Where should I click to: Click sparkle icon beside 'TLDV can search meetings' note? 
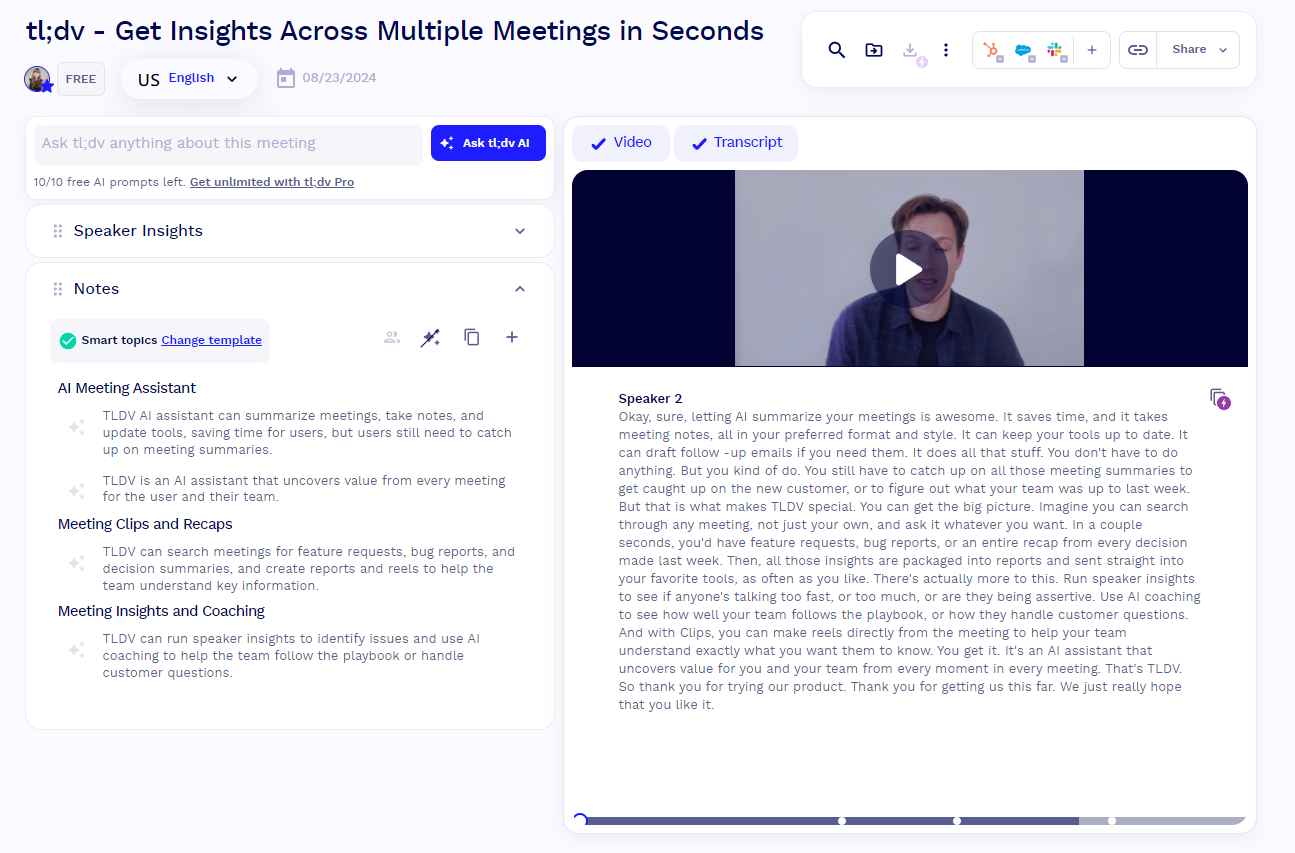click(76, 563)
